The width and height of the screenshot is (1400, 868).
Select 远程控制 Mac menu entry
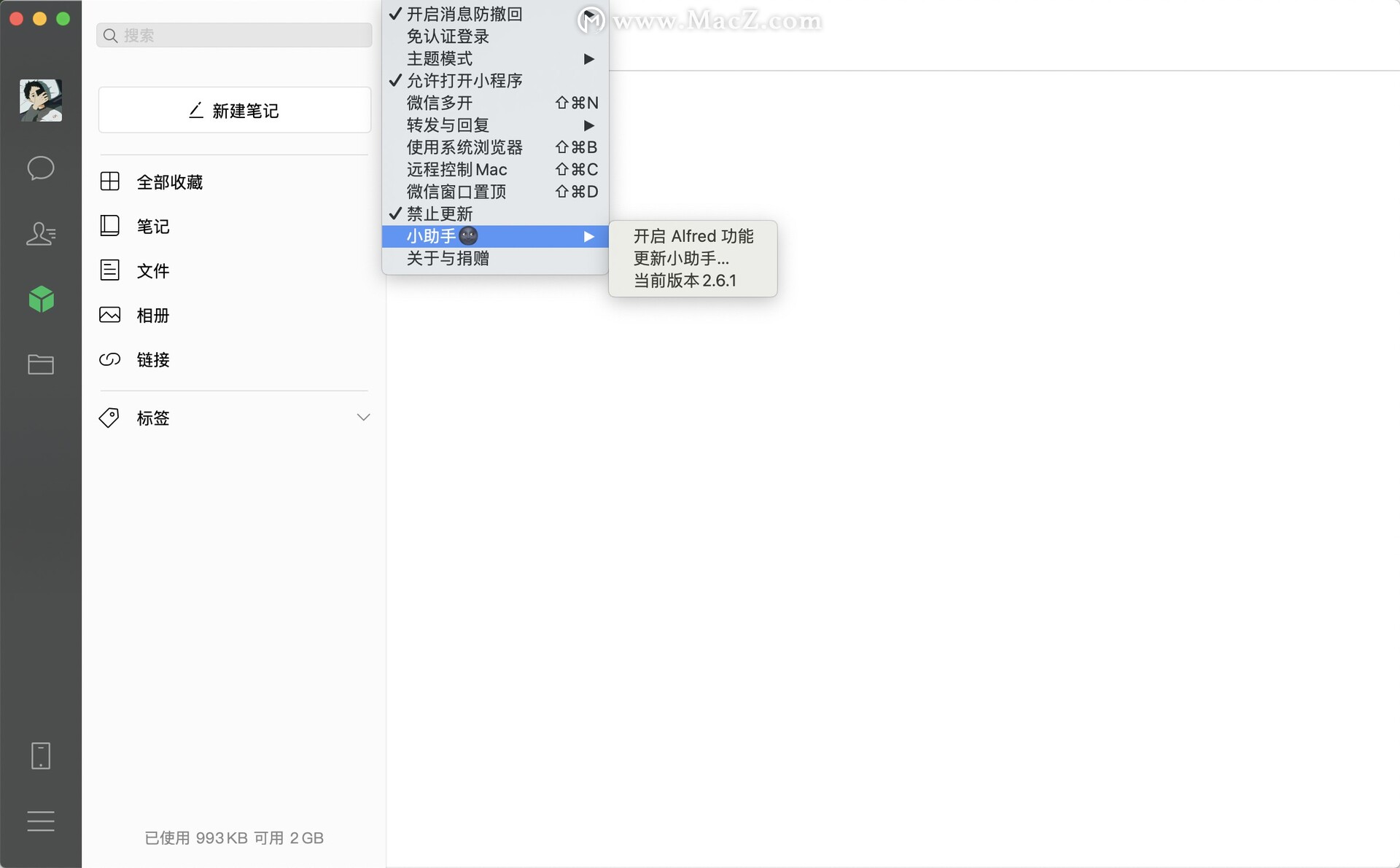(495, 169)
